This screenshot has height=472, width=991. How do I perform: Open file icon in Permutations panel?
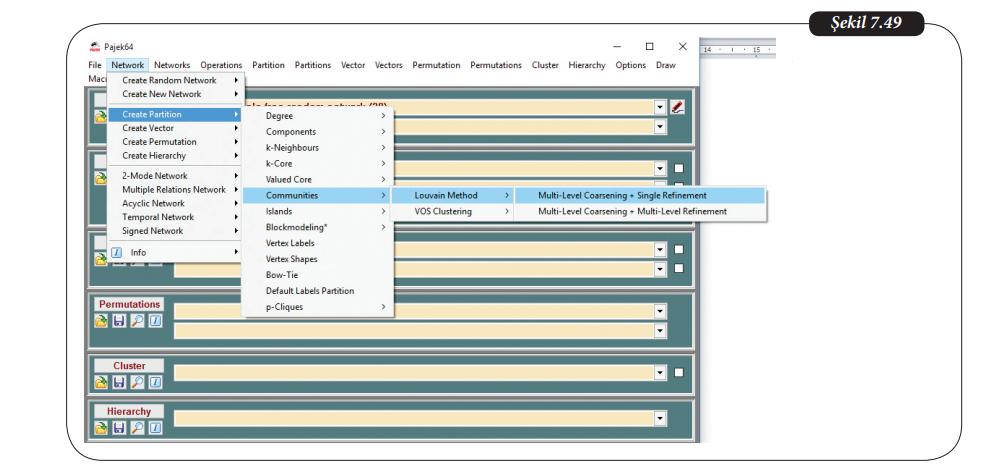pos(101,321)
